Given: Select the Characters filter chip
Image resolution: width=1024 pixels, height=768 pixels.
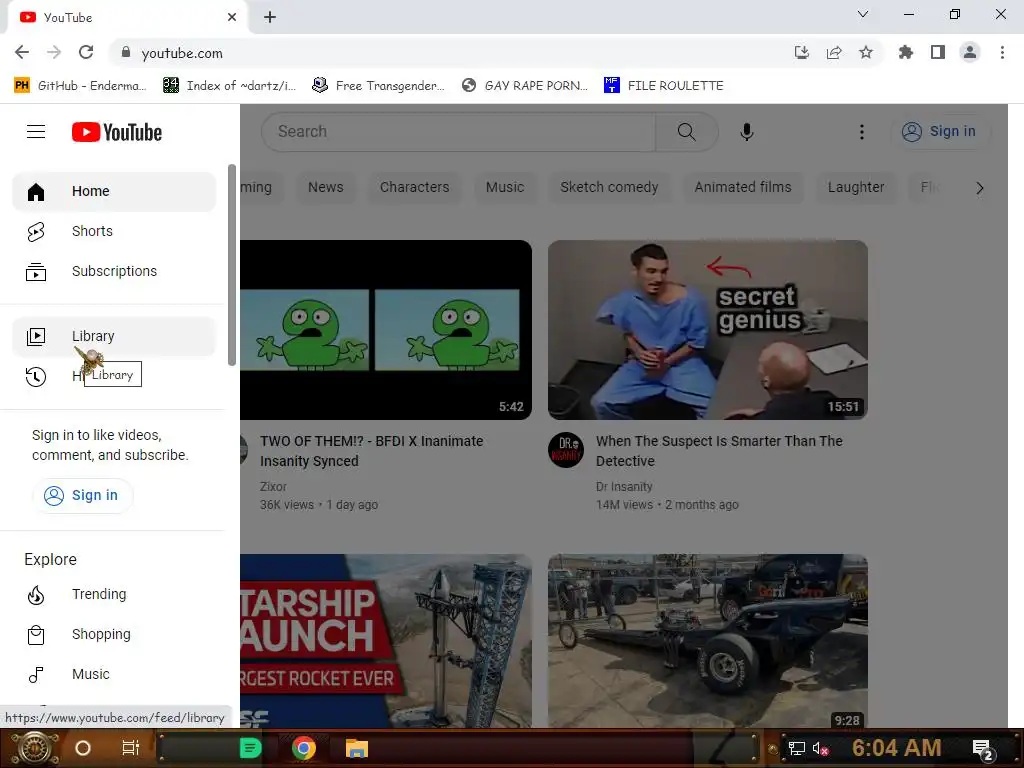Looking at the screenshot, I should [414, 187].
